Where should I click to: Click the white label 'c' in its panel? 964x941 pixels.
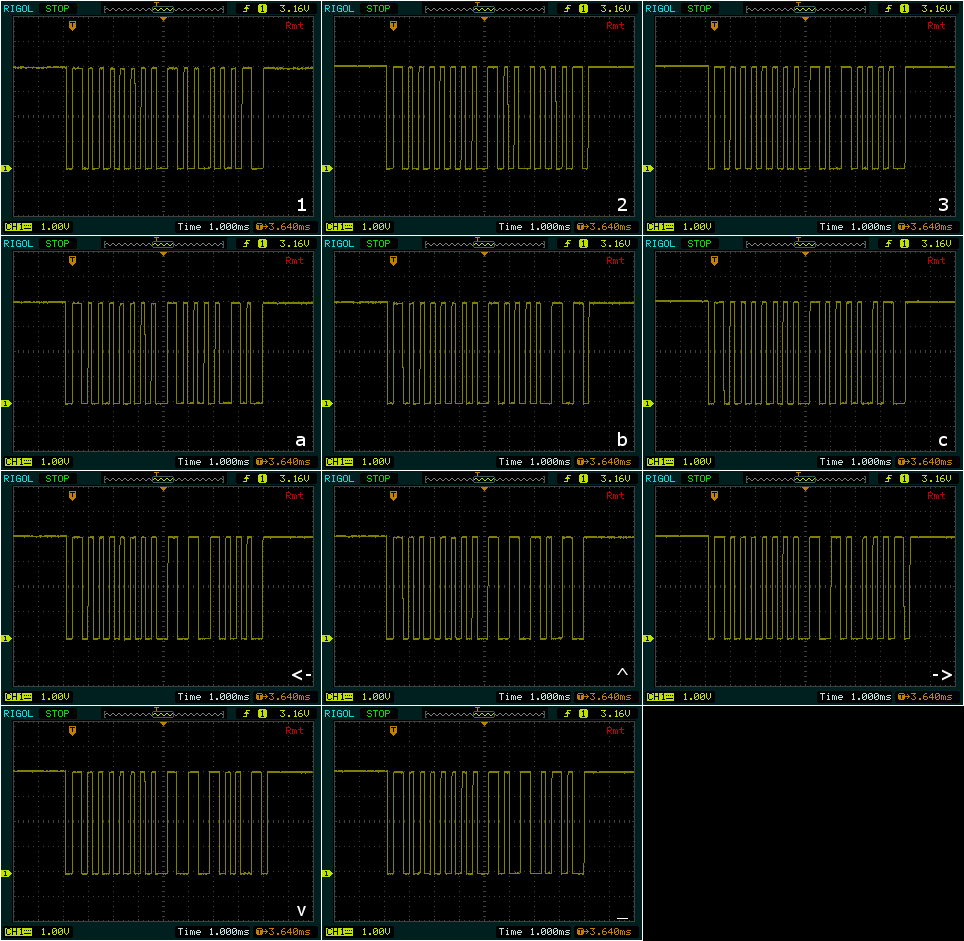pyautogui.click(x=943, y=441)
